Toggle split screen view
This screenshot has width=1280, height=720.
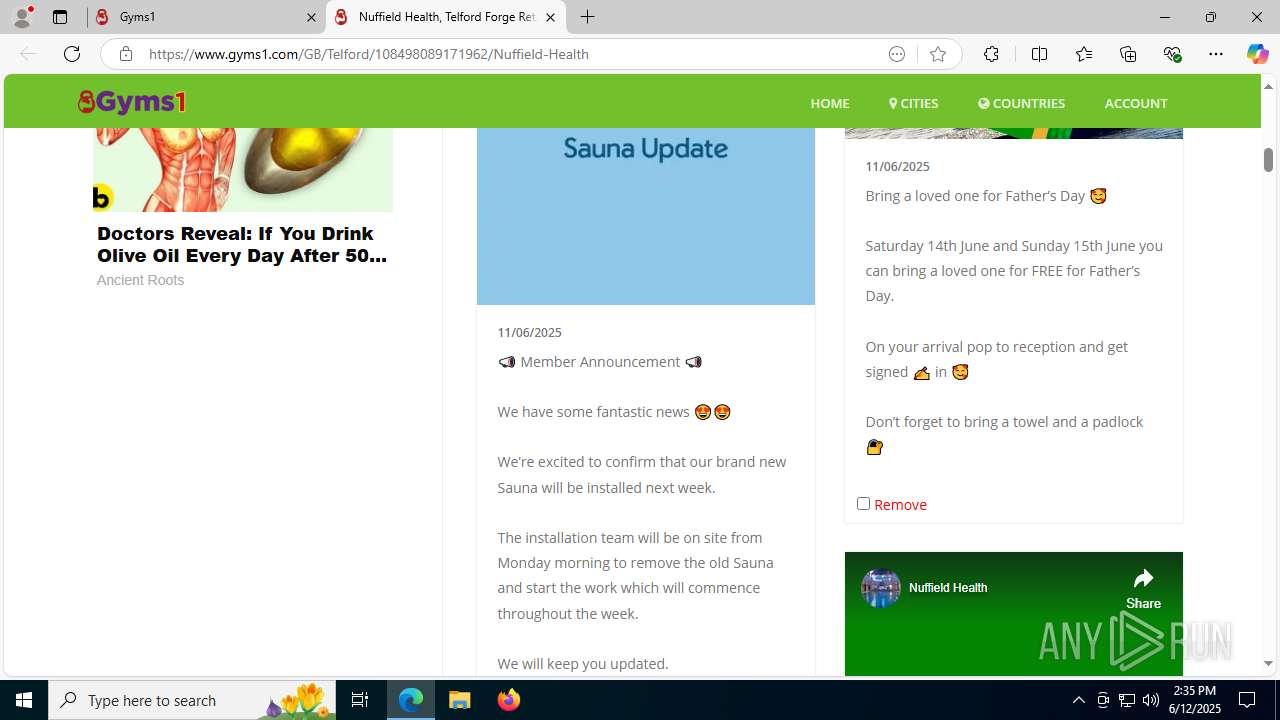(1039, 54)
